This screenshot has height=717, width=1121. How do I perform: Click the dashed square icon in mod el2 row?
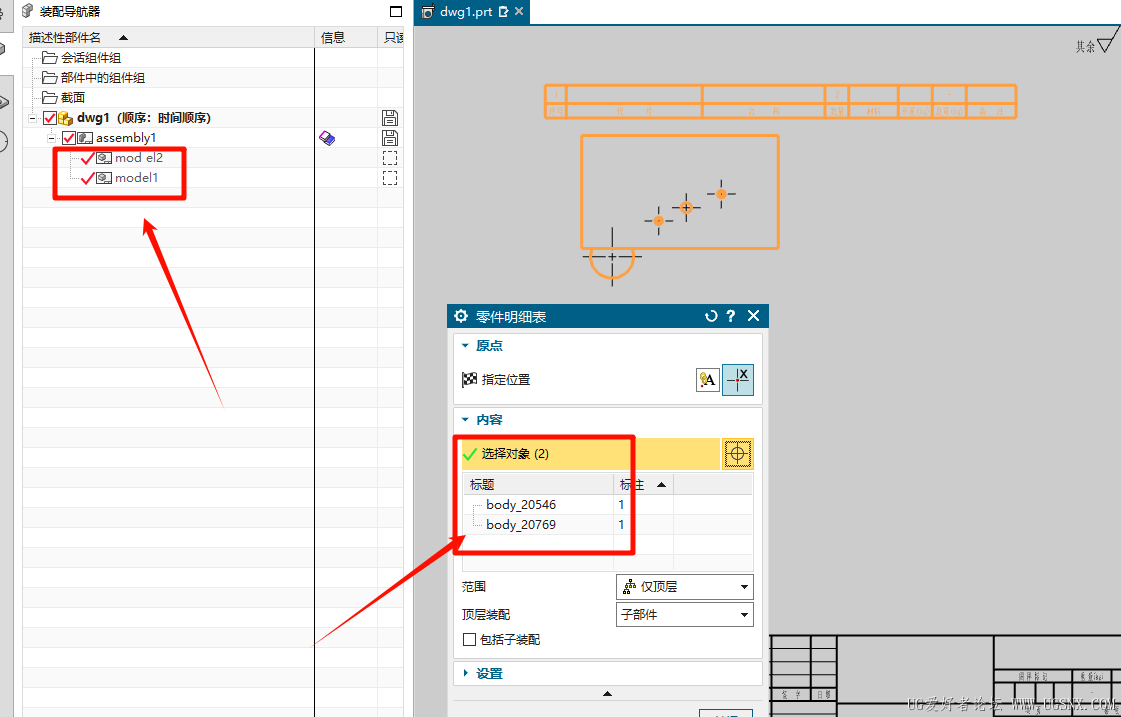point(390,158)
